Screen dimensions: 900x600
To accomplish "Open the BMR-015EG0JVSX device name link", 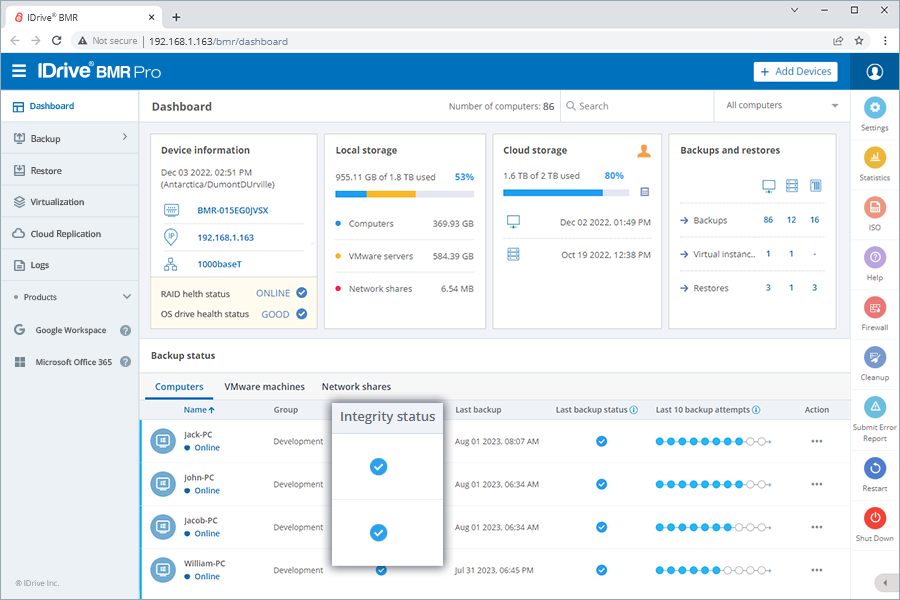I will pyautogui.click(x=232, y=210).
